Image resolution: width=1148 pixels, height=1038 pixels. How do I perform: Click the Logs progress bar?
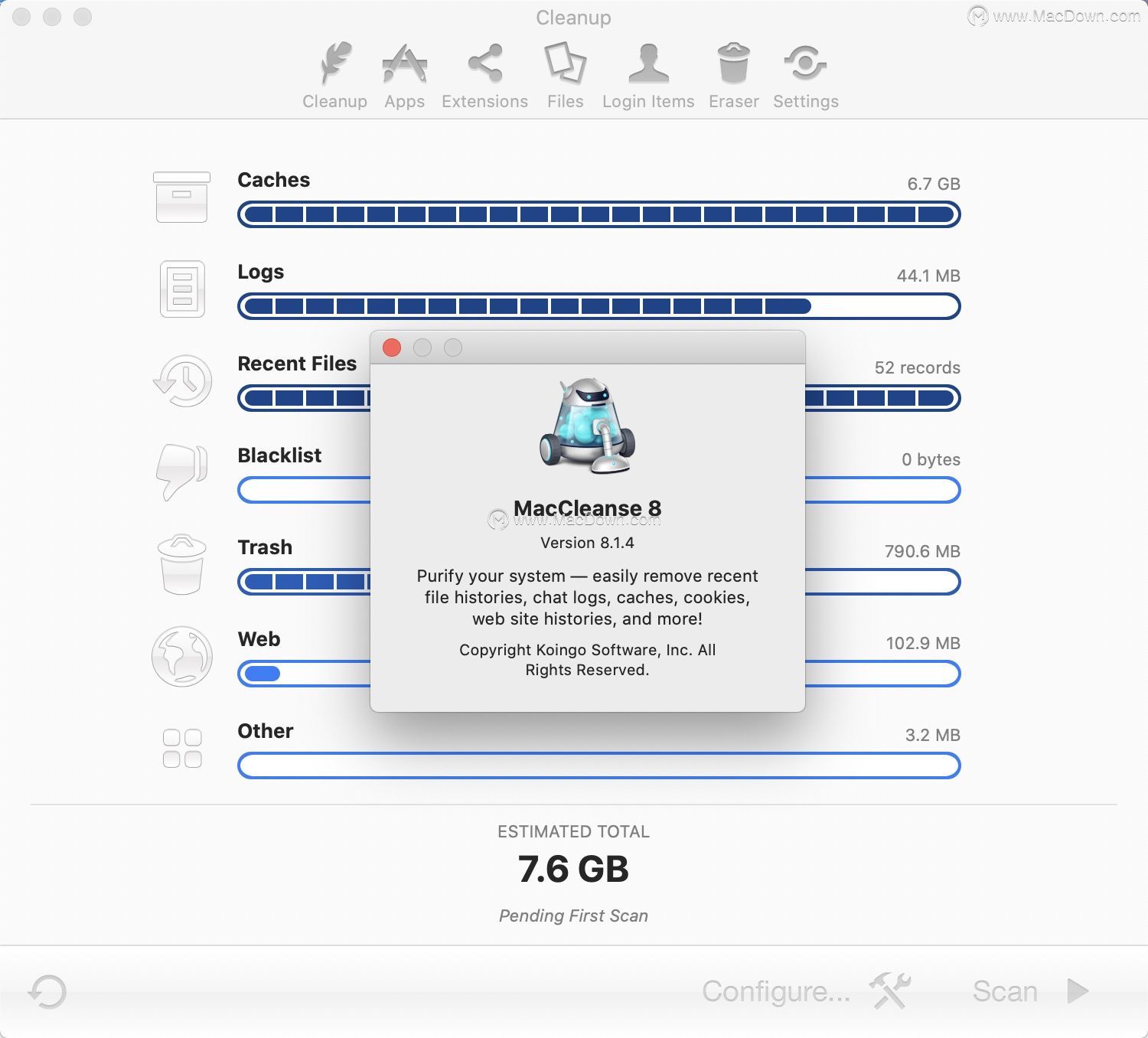point(599,306)
